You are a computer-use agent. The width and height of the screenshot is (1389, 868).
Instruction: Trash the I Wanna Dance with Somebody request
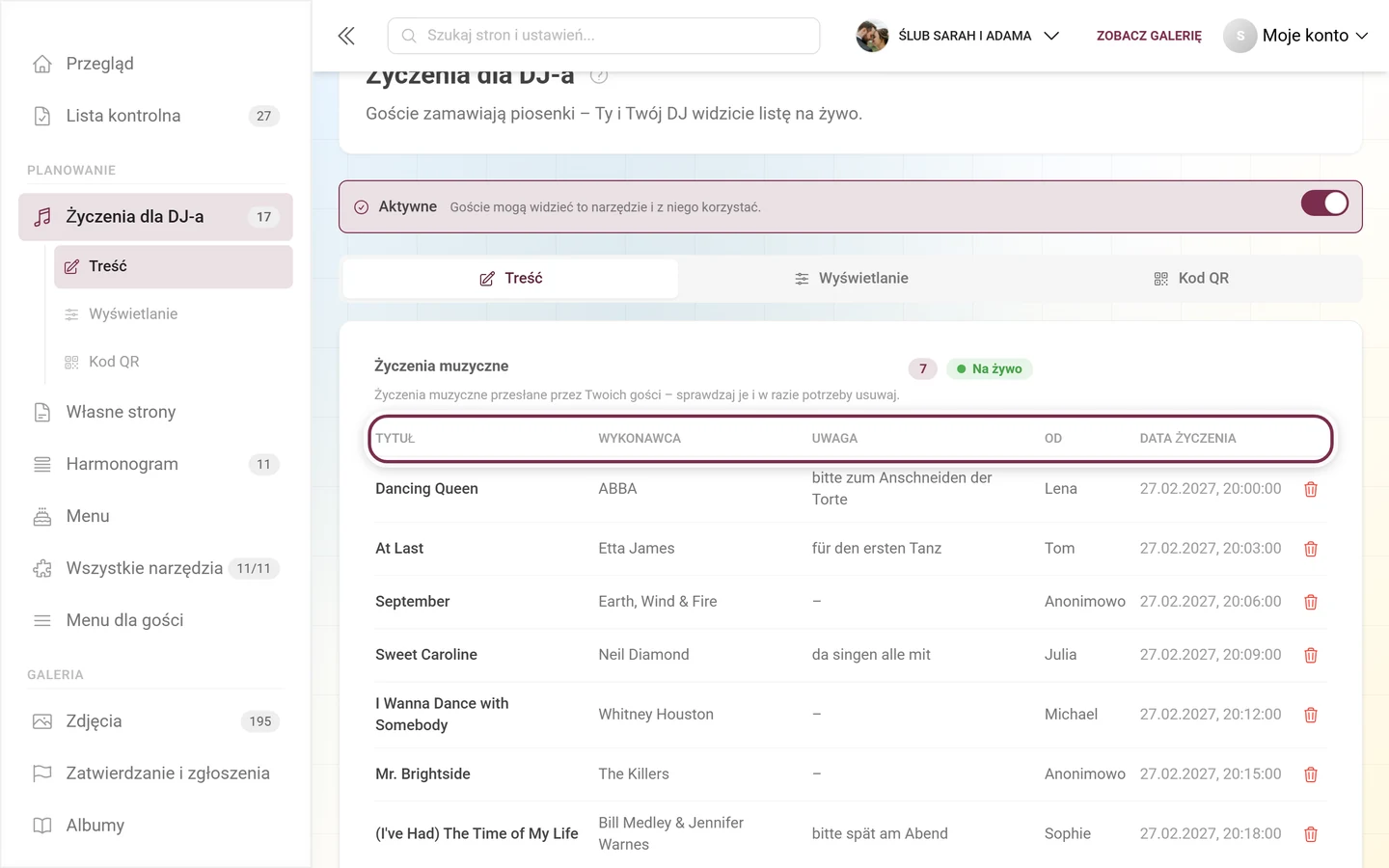[1311, 715]
